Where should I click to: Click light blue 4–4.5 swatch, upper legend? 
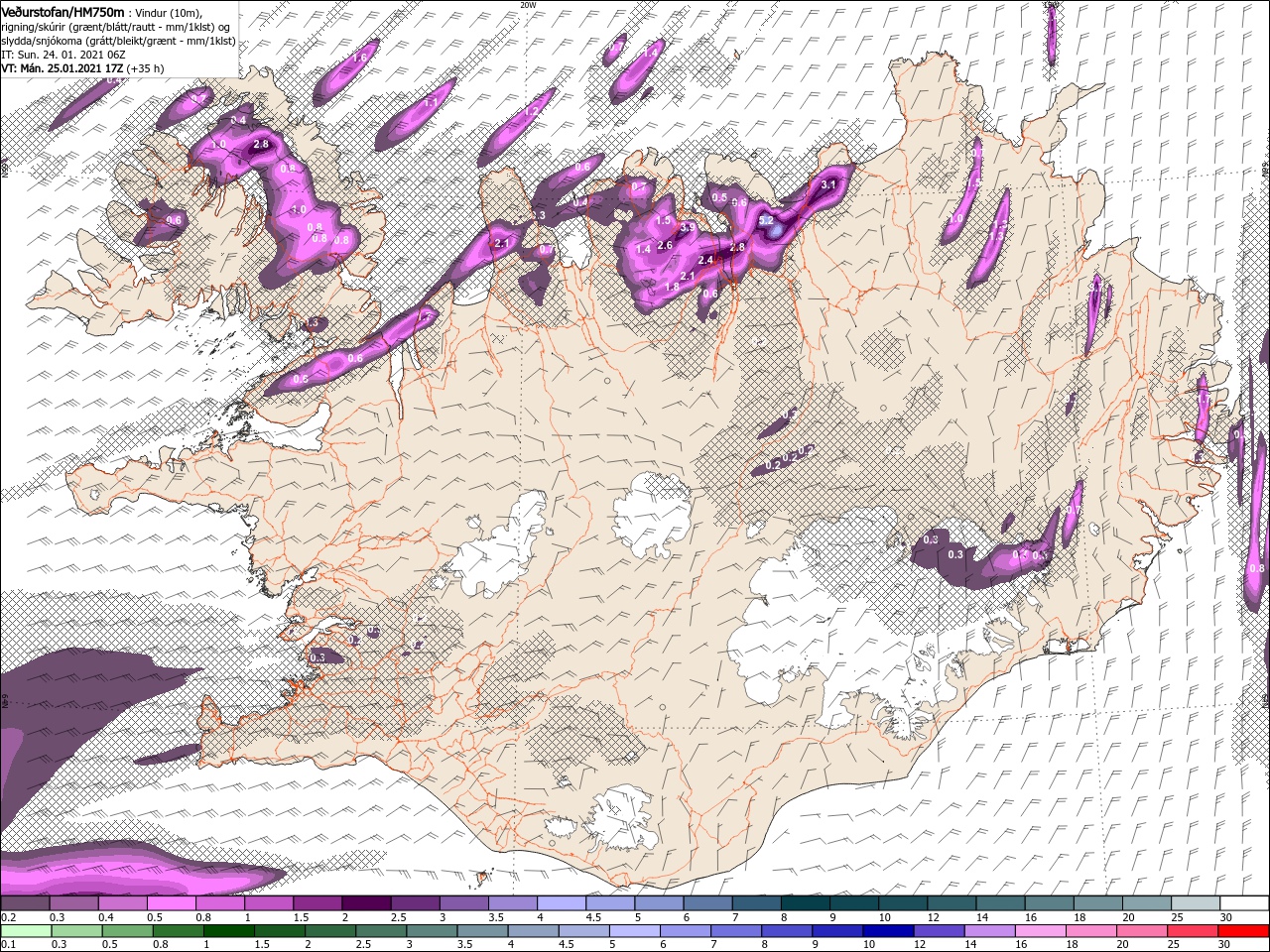click(x=561, y=903)
